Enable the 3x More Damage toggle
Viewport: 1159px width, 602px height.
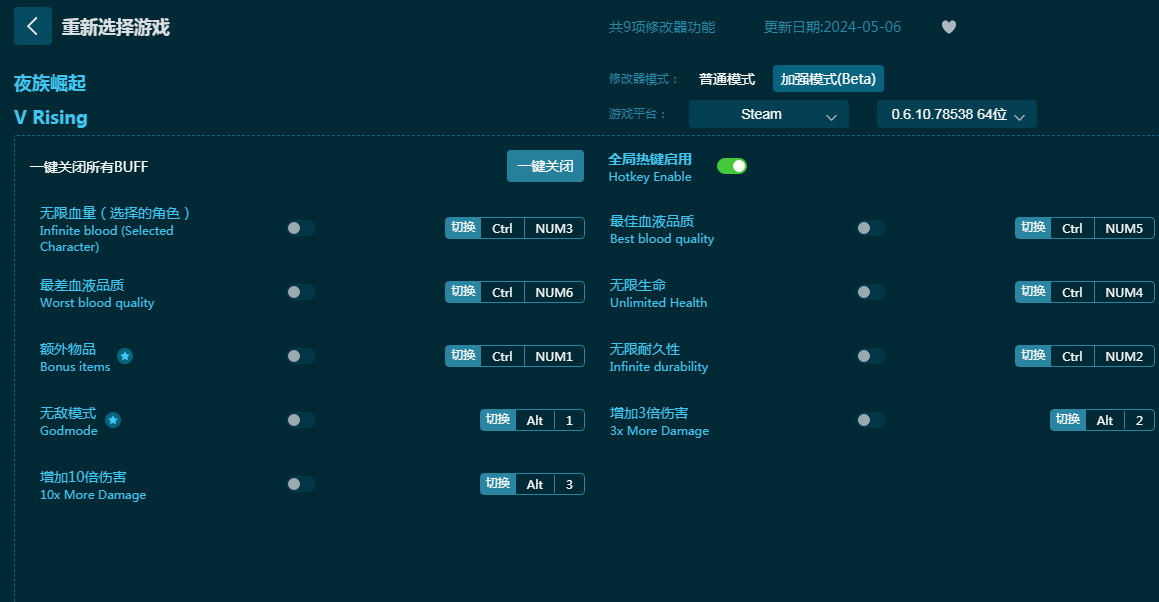(x=871, y=420)
